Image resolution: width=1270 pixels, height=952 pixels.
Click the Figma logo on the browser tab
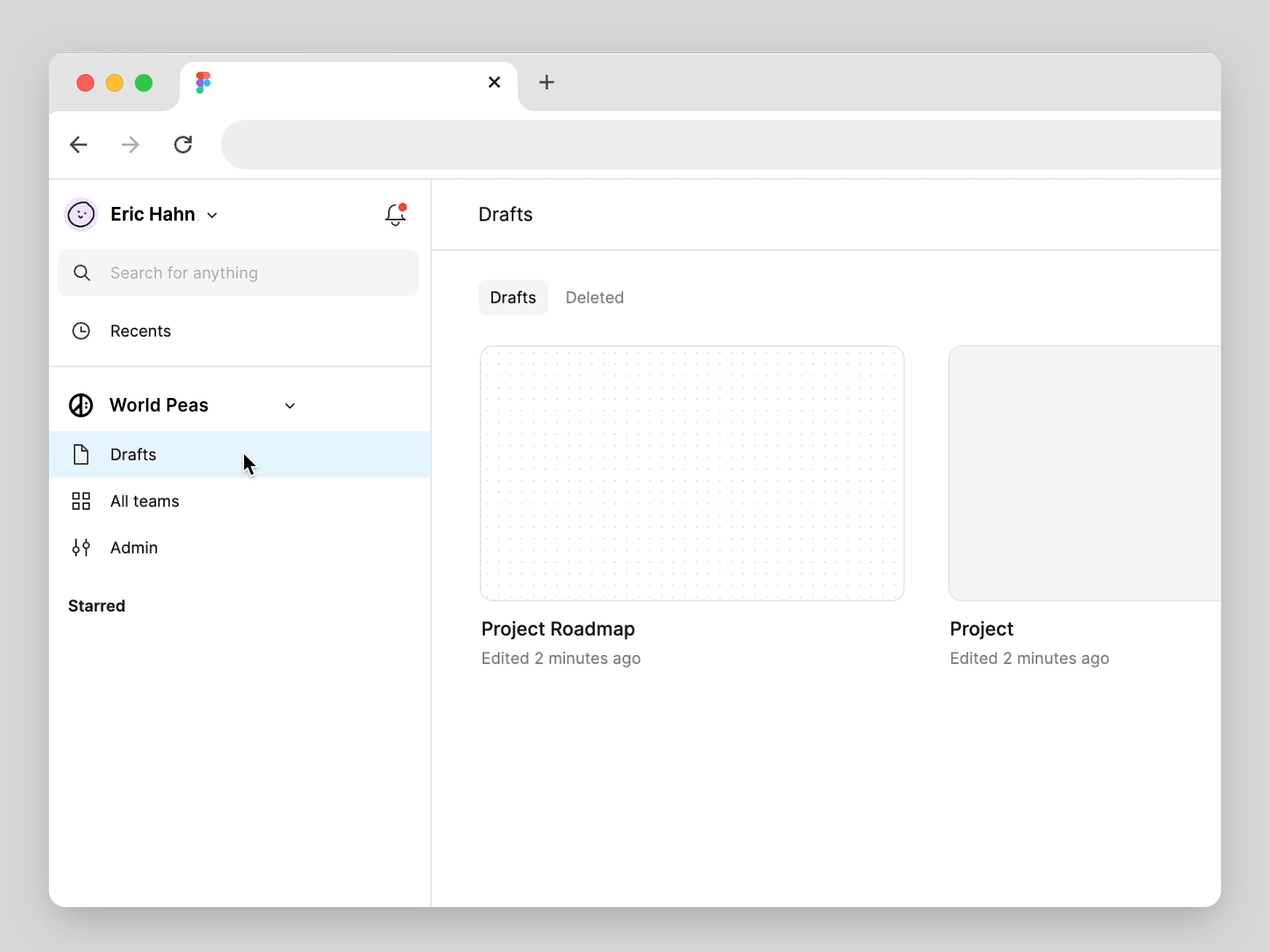[x=203, y=83]
